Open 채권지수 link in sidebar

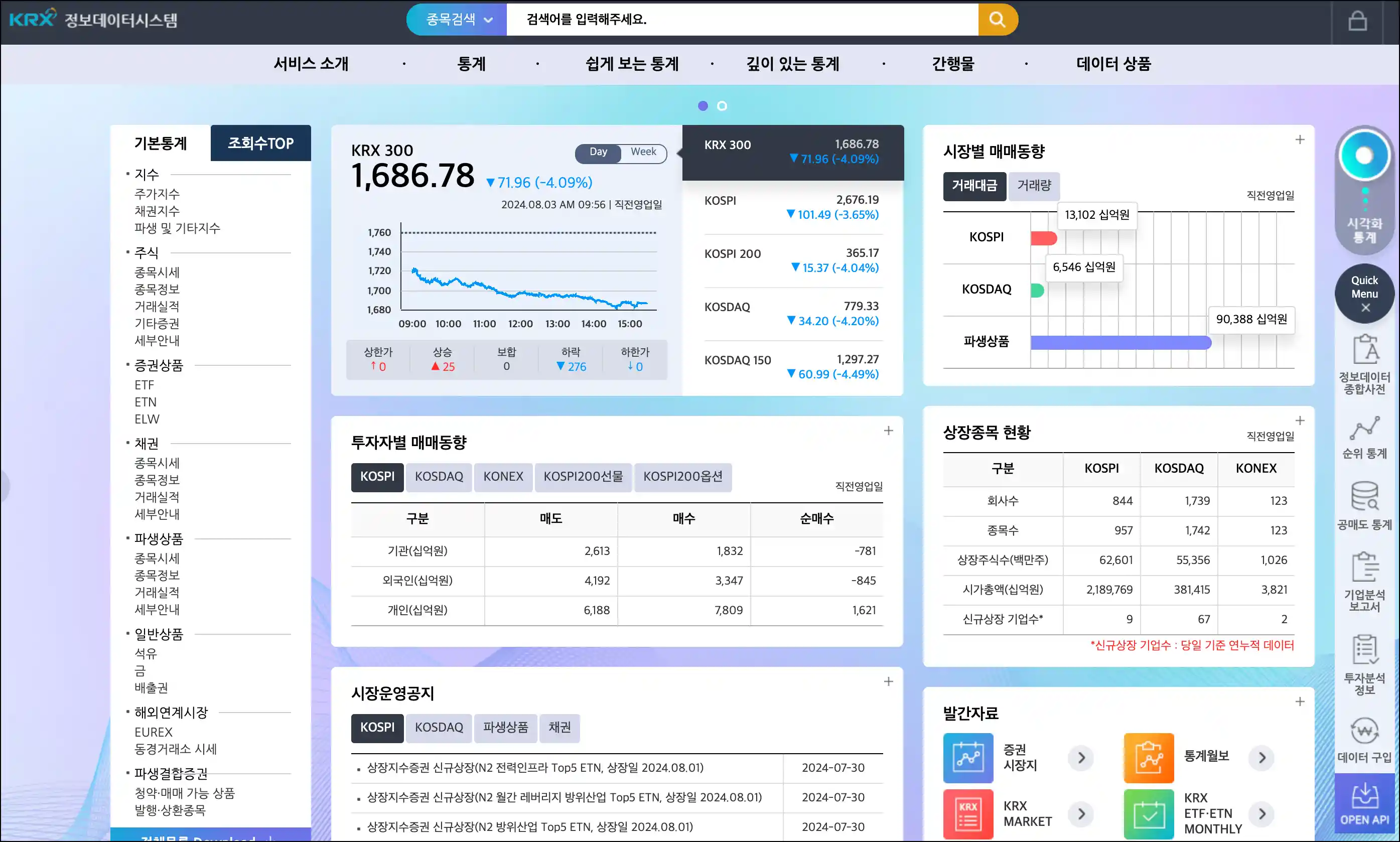157,211
